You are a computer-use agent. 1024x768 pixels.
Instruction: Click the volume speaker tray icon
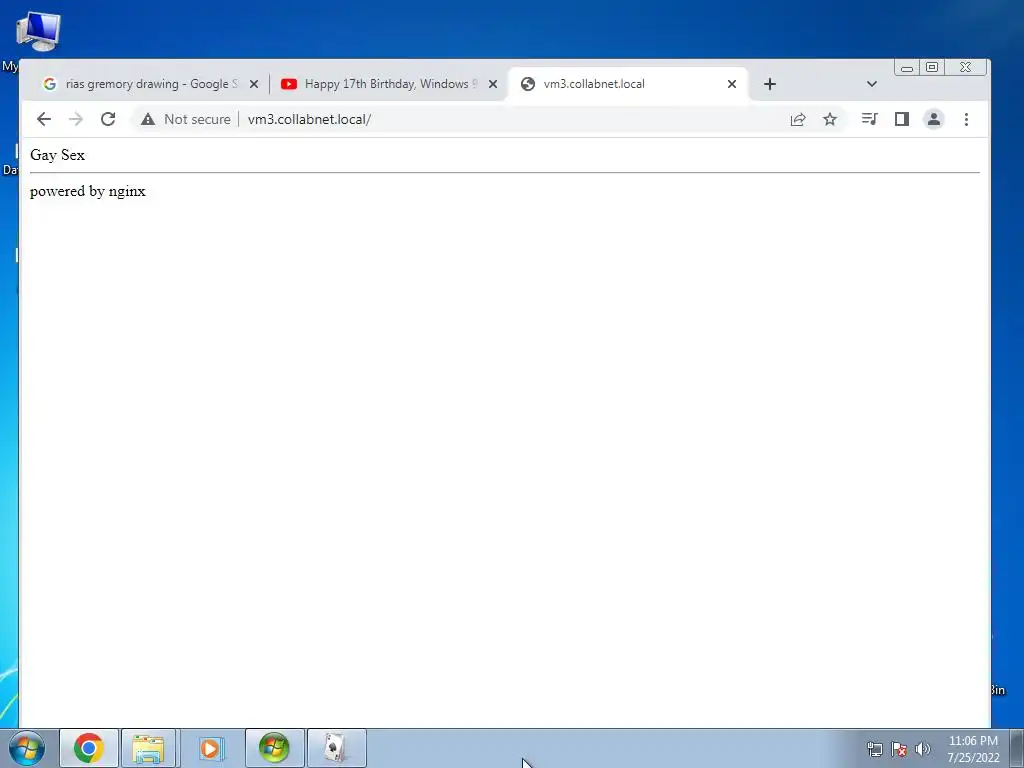click(923, 748)
